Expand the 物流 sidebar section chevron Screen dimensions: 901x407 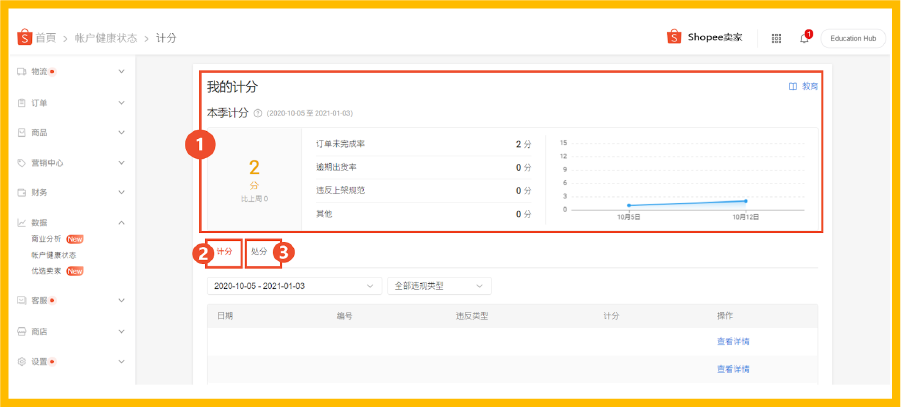[121, 72]
